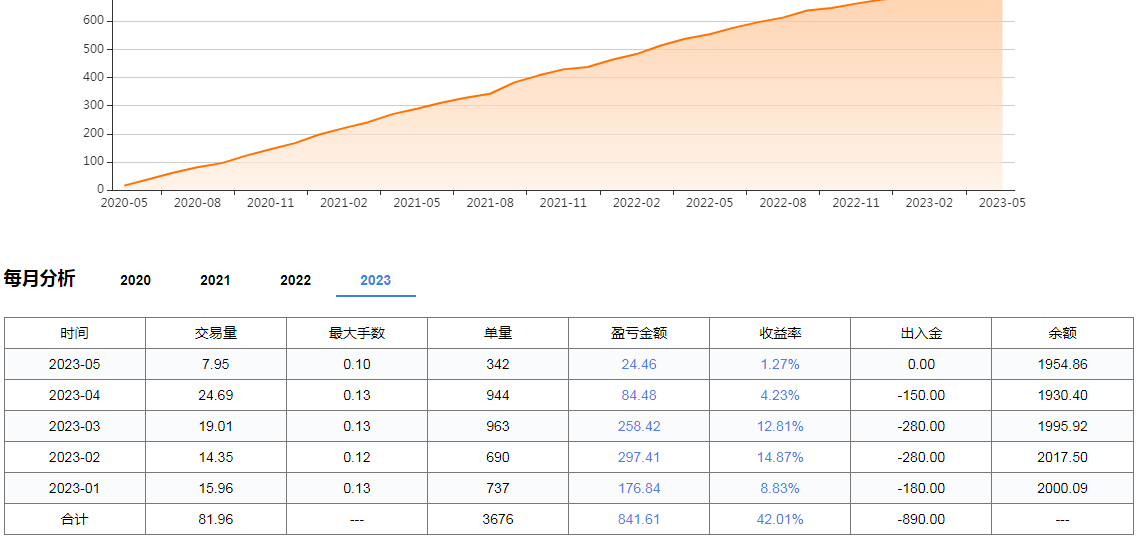Click the 3676 total orders cell

pyautogui.click(x=498, y=520)
